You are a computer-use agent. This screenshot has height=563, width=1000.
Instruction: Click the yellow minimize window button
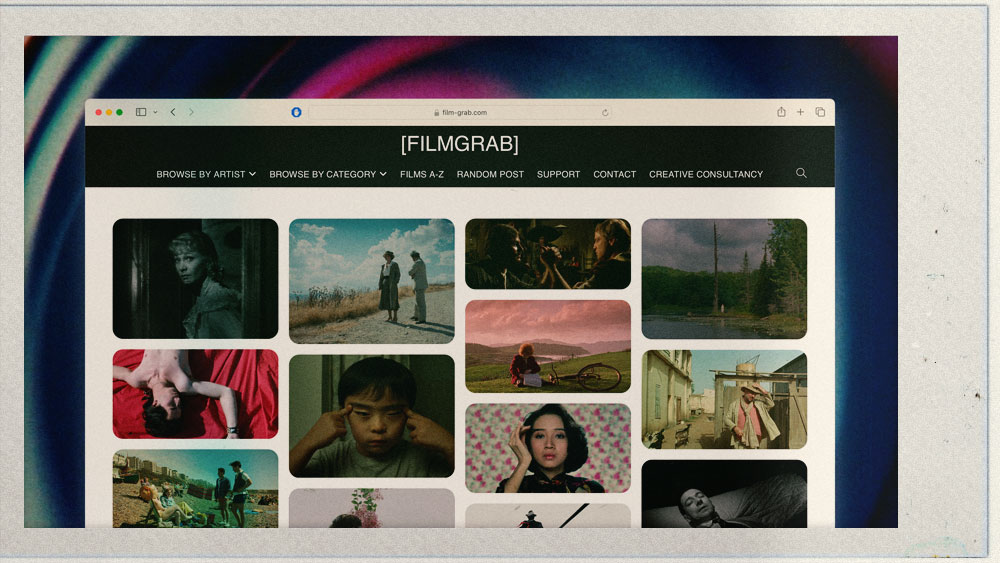[x=109, y=112]
